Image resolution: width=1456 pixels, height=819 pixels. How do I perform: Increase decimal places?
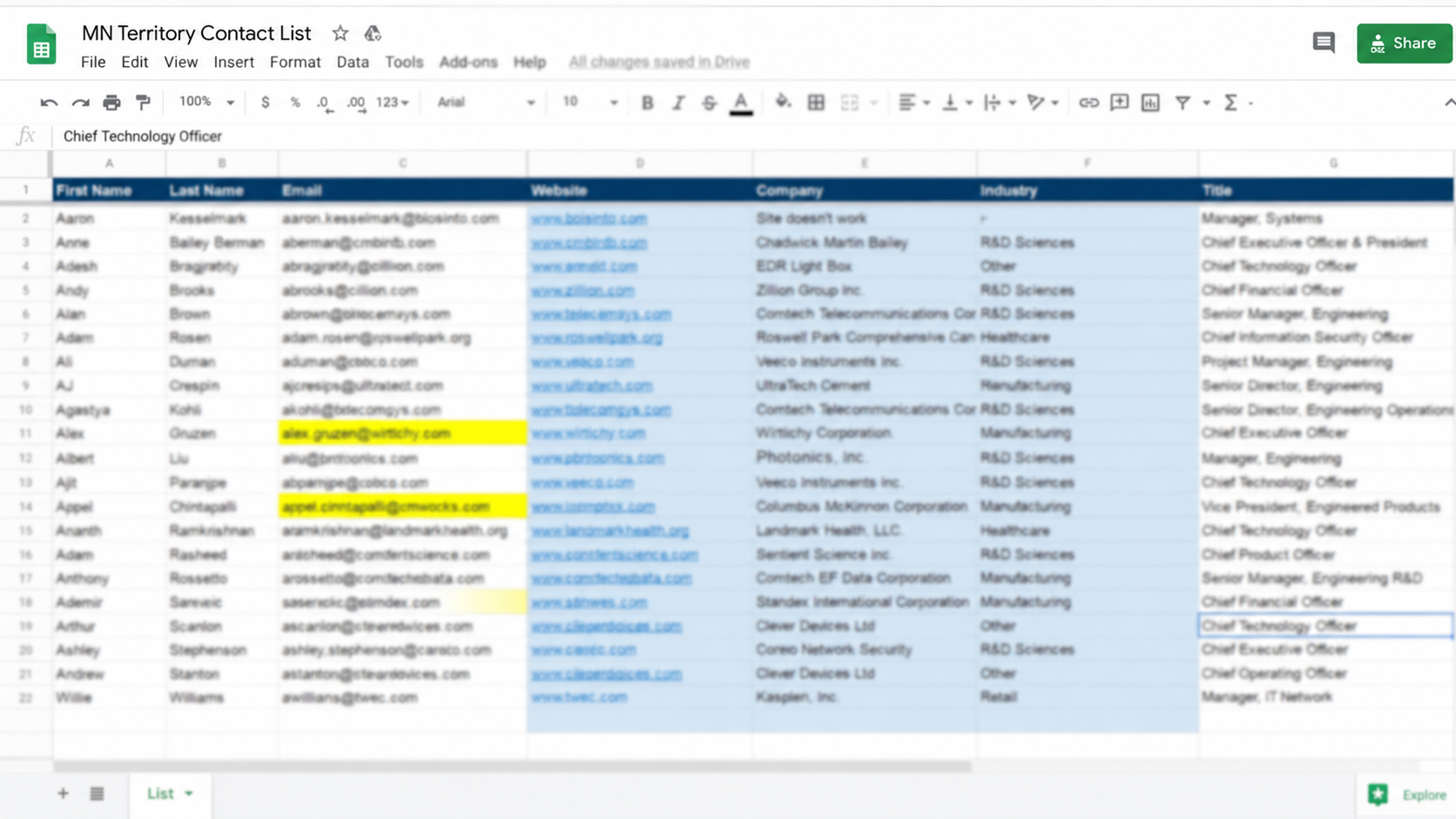tap(355, 103)
